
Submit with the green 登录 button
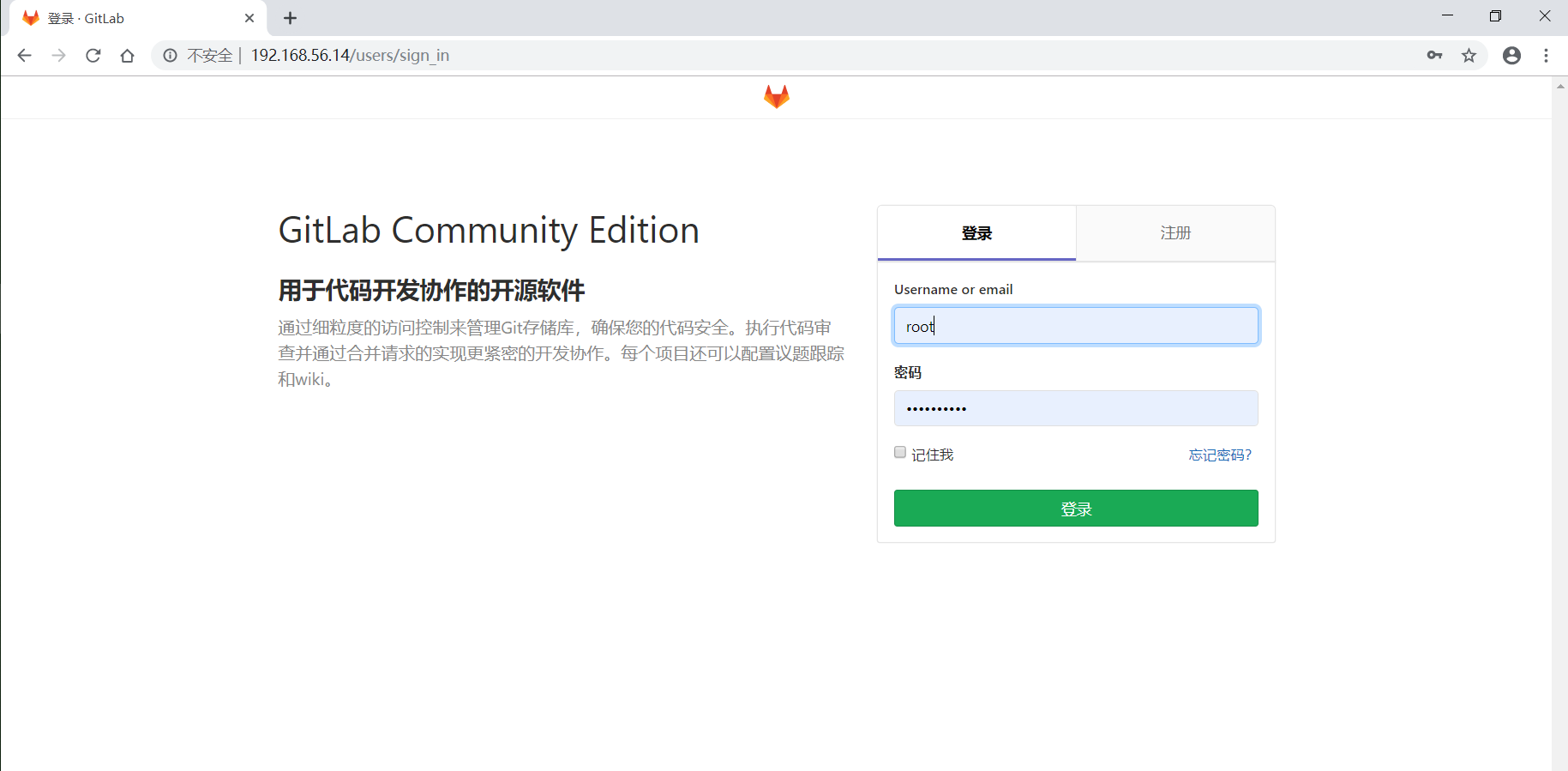pos(1076,509)
